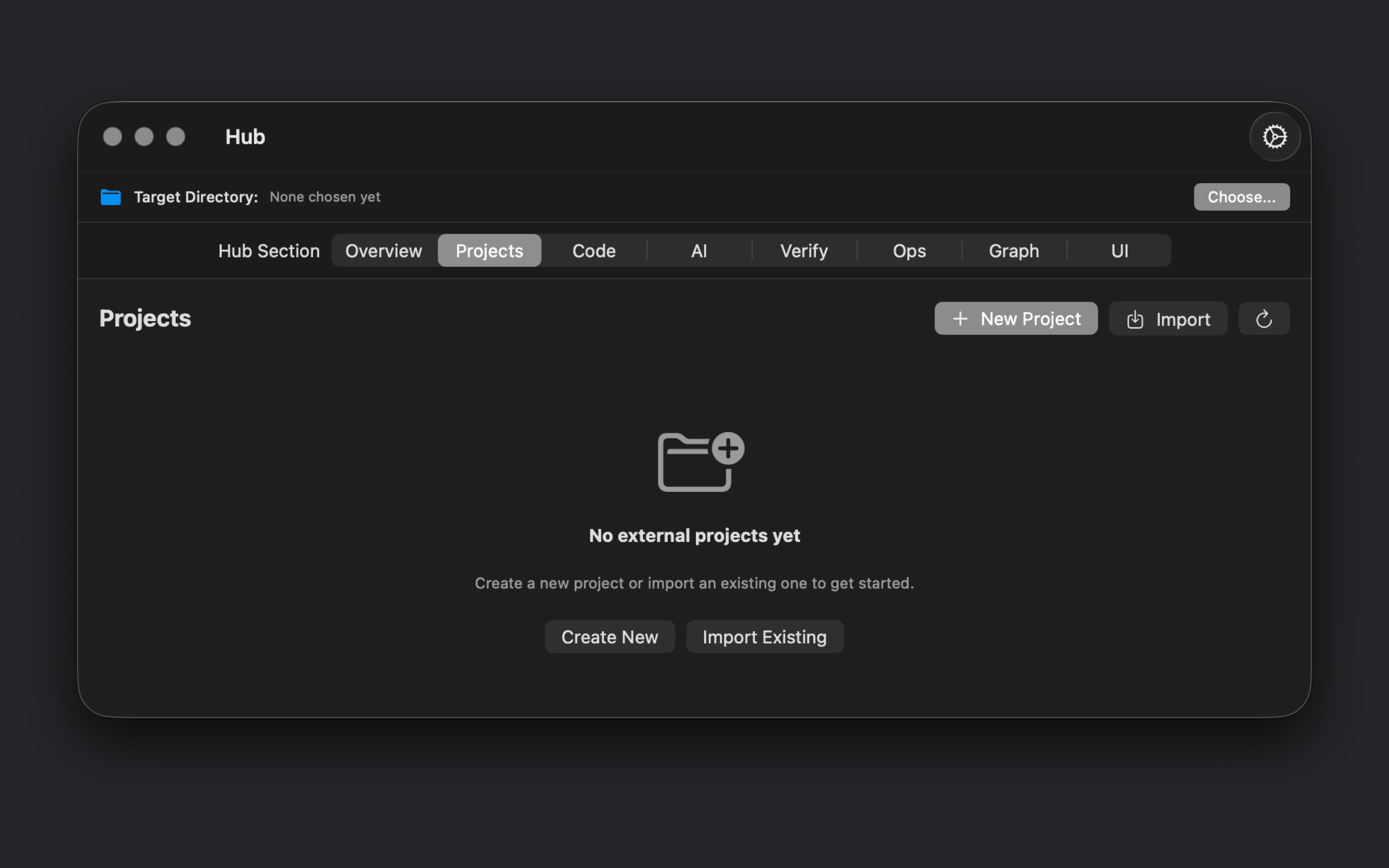This screenshot has width=1389, height=868.
Task: Click the 'None chosen yet' directory text
Action: tap(325, 197)
